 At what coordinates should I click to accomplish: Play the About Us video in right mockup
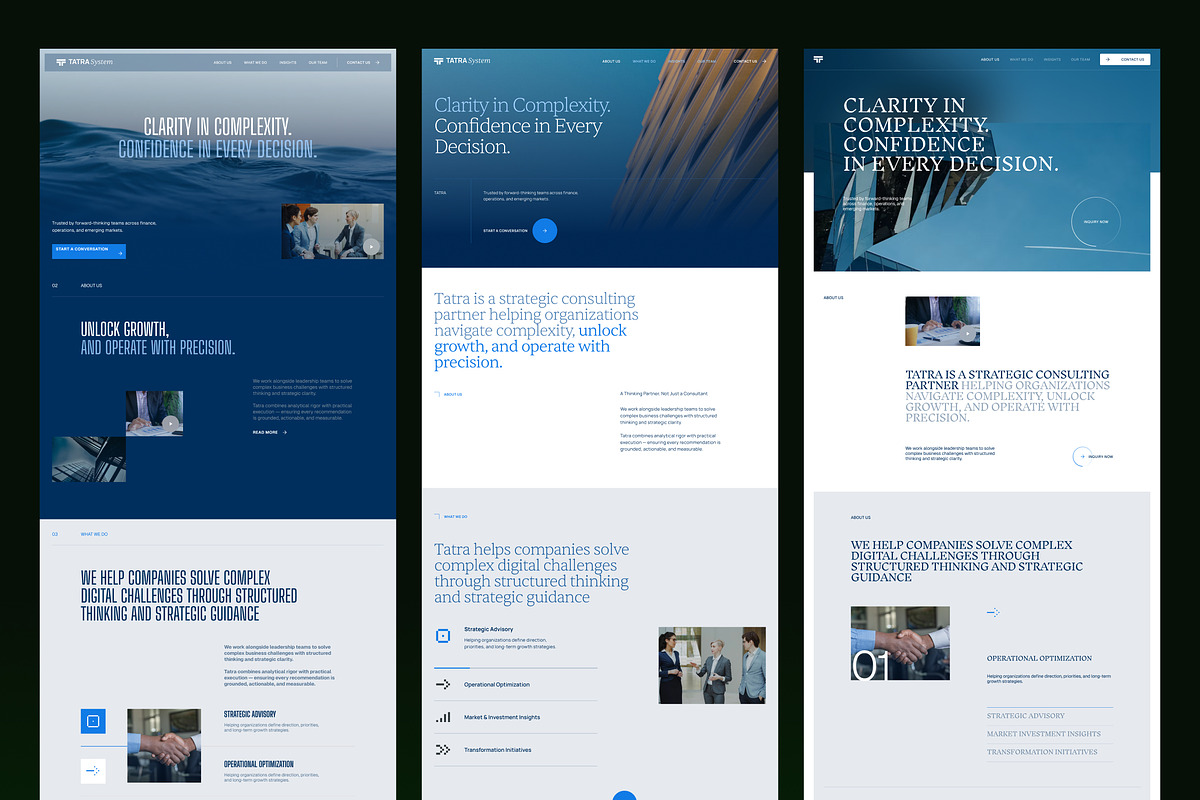pos(967,335)
